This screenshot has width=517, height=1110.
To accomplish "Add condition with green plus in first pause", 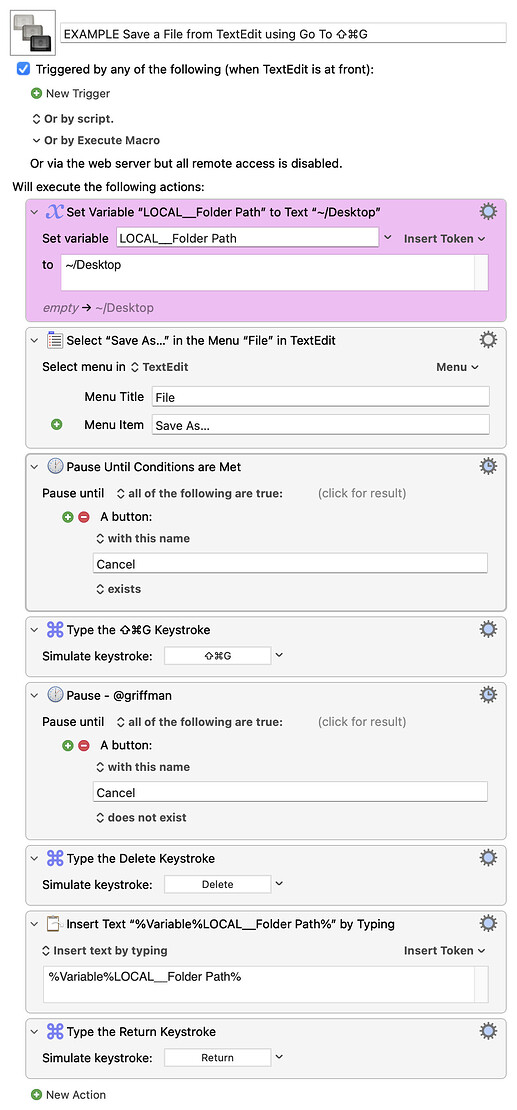I will [x=68, y=517].
